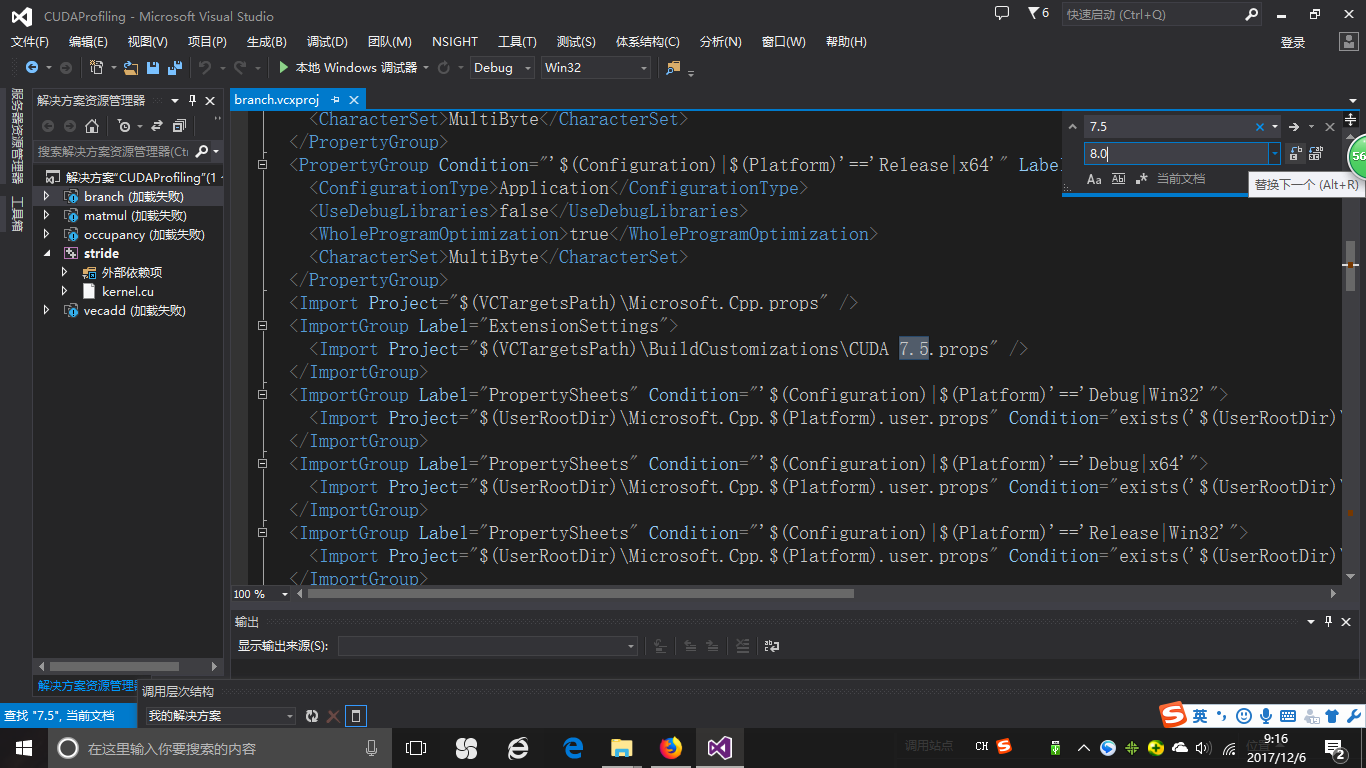
Task: Open the 工具(T) menu
Action: point(517,42)
